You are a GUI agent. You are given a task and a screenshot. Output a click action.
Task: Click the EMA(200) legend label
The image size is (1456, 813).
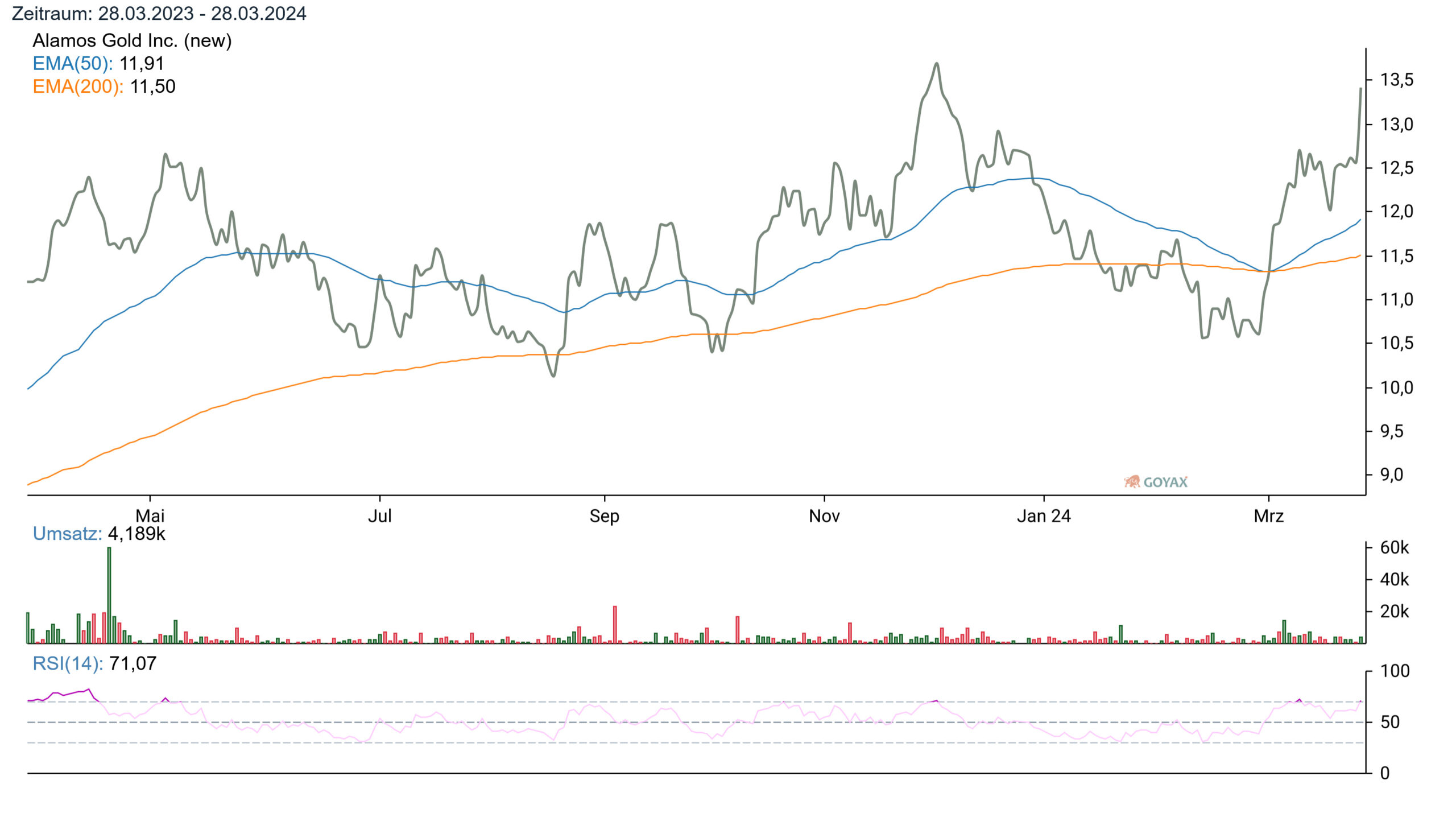[78, 86]
